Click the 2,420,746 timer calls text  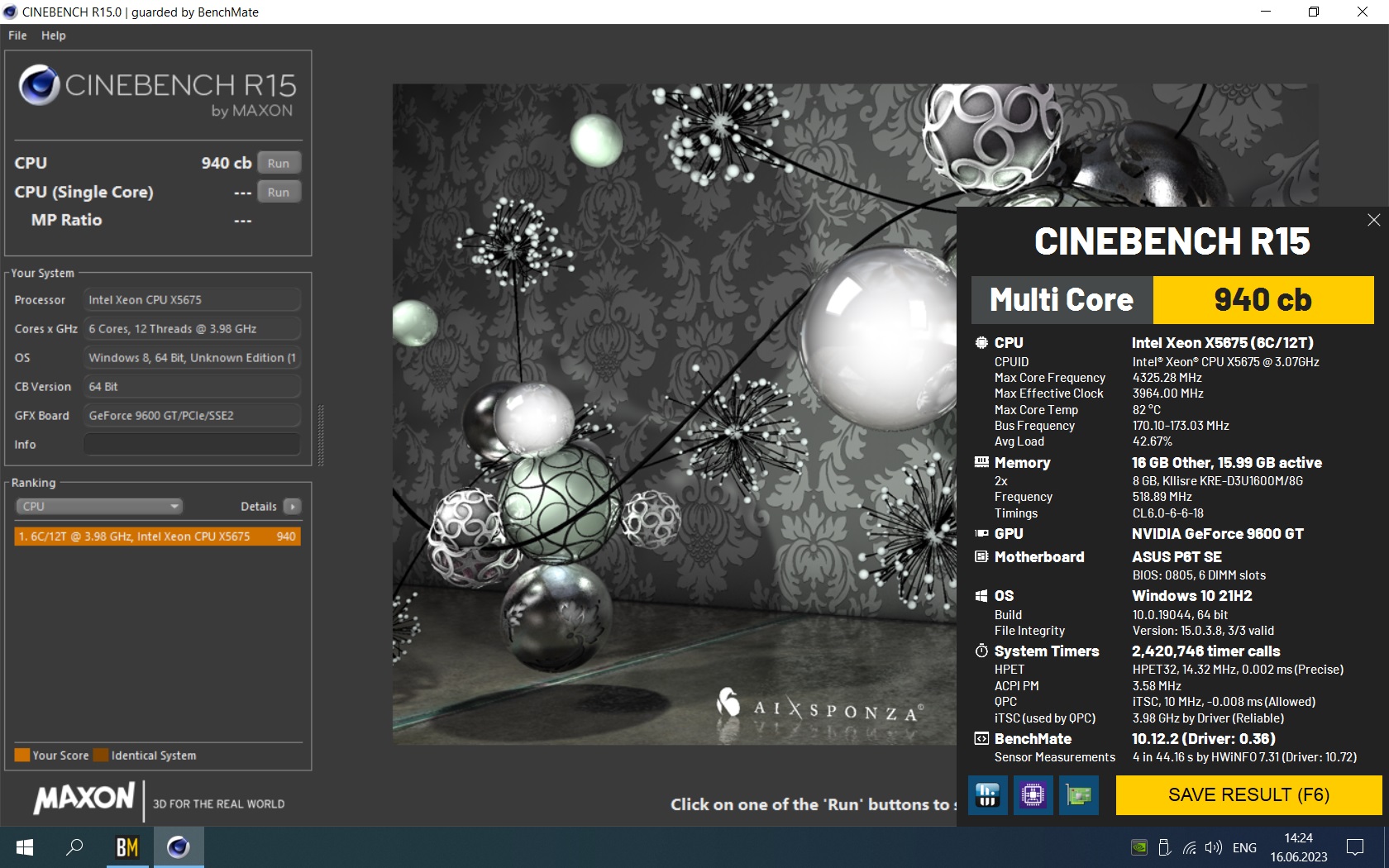1205,651
